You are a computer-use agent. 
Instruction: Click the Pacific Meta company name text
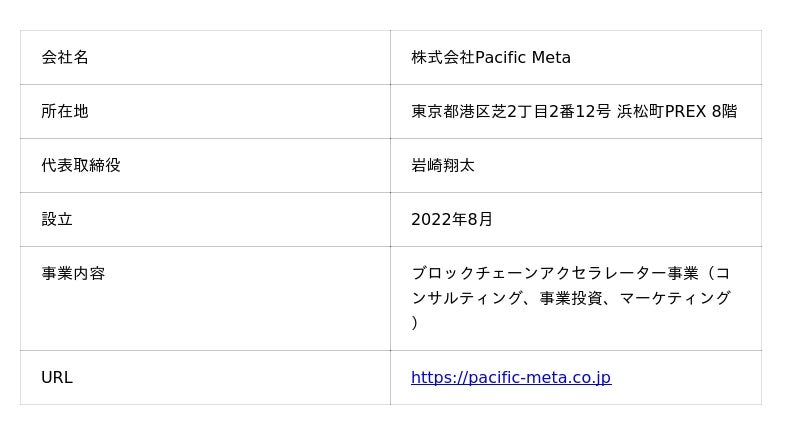tap(522, 57)
